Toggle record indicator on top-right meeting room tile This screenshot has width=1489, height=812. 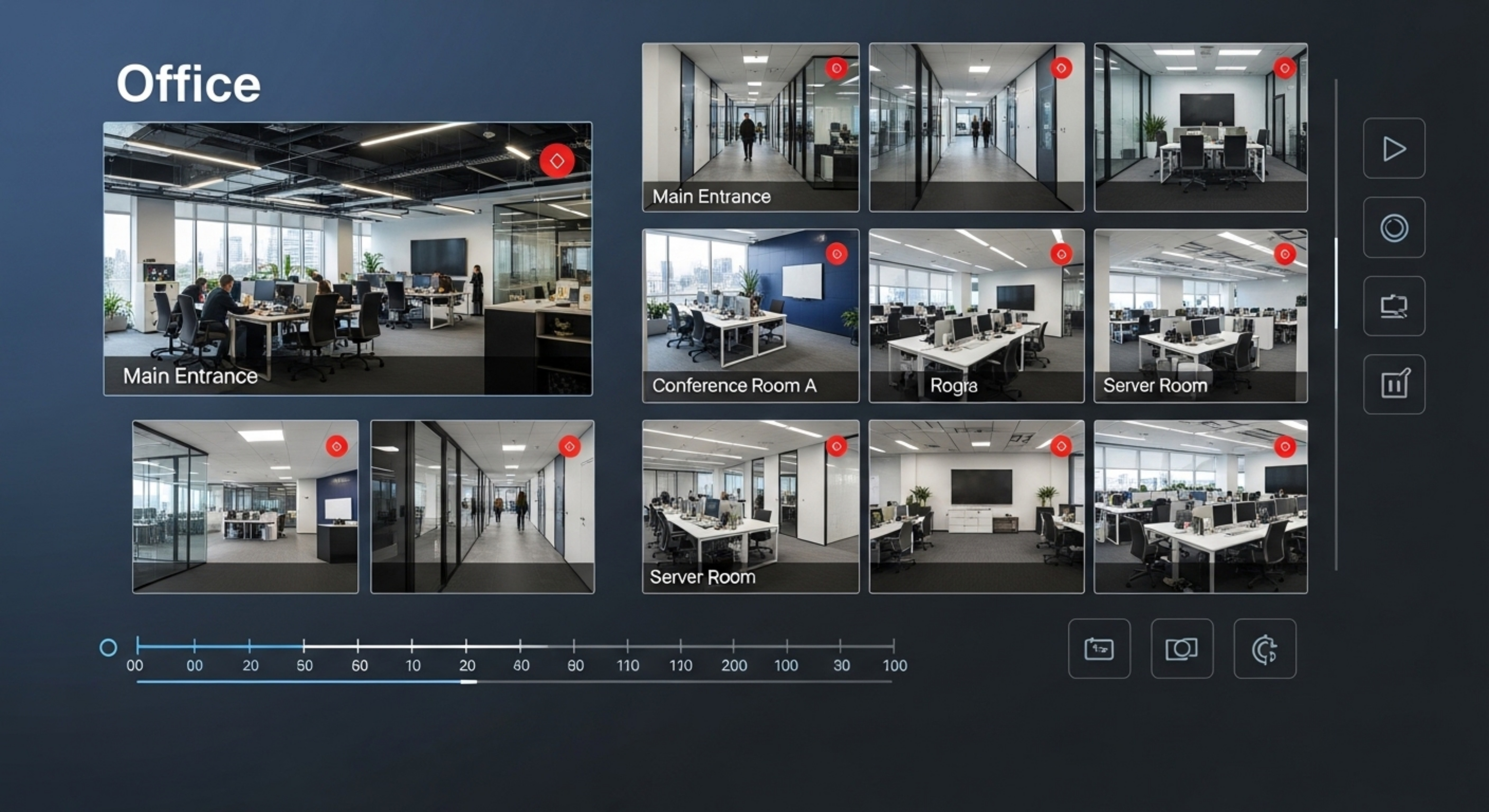(1285, 68)
